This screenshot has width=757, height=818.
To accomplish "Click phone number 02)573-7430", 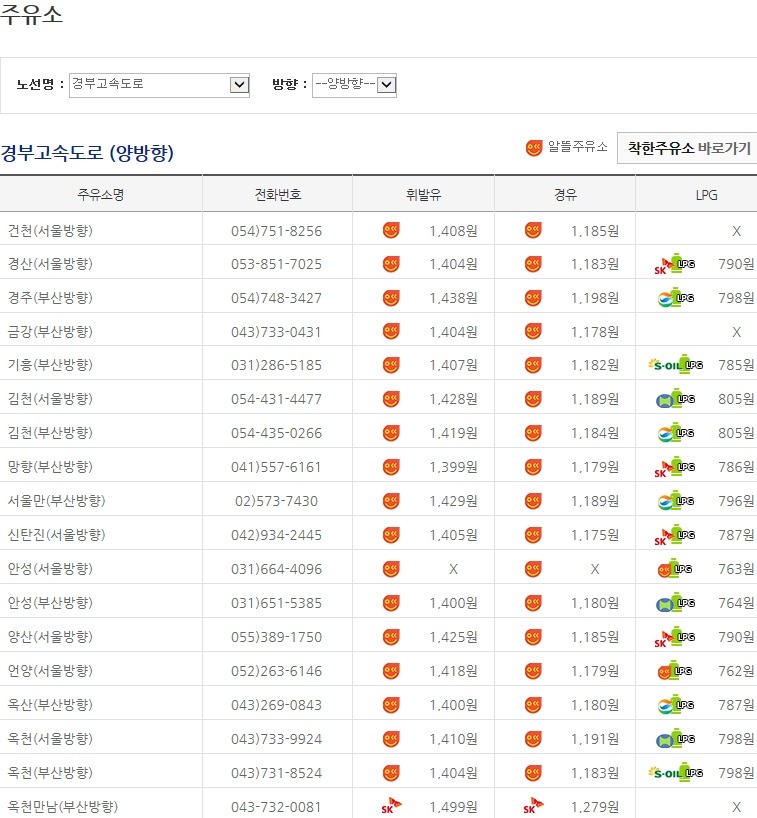I will (277, 501).
